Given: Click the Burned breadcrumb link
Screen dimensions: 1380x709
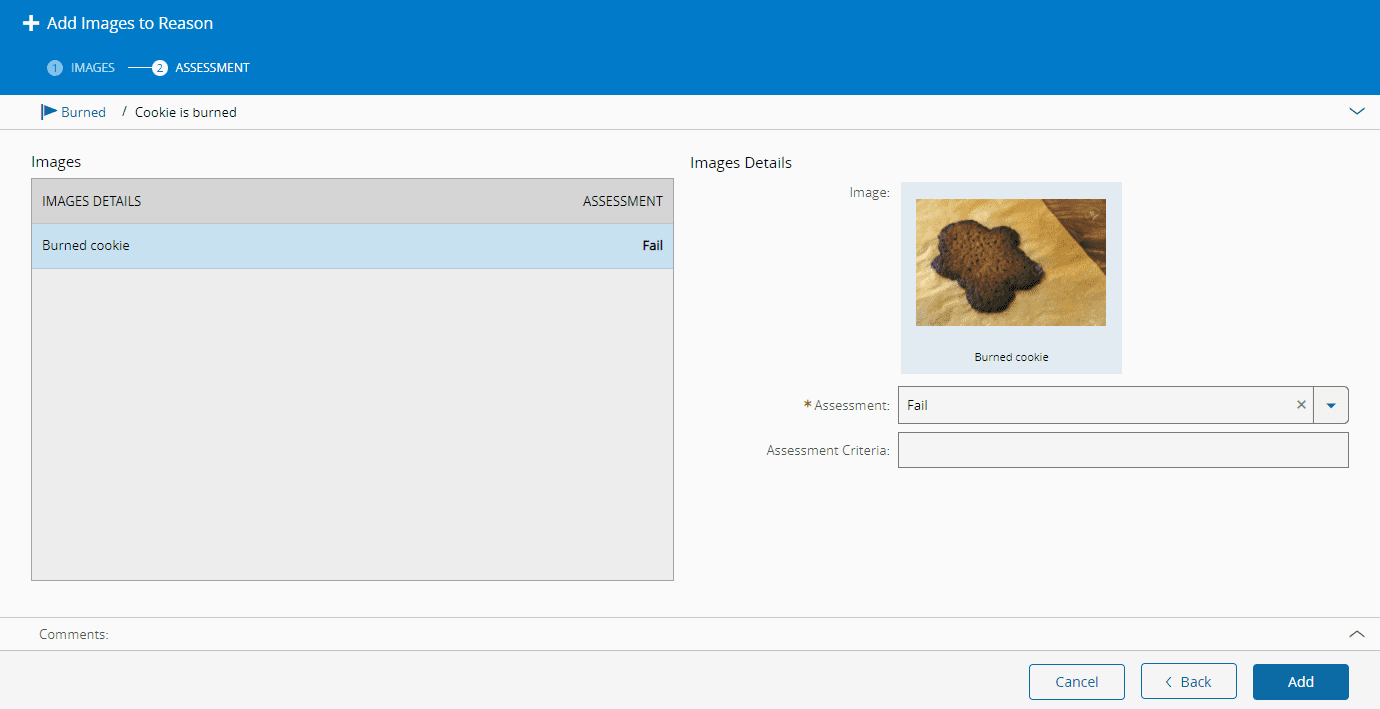Looking at the screenshot, I should [x=83, y=112].
